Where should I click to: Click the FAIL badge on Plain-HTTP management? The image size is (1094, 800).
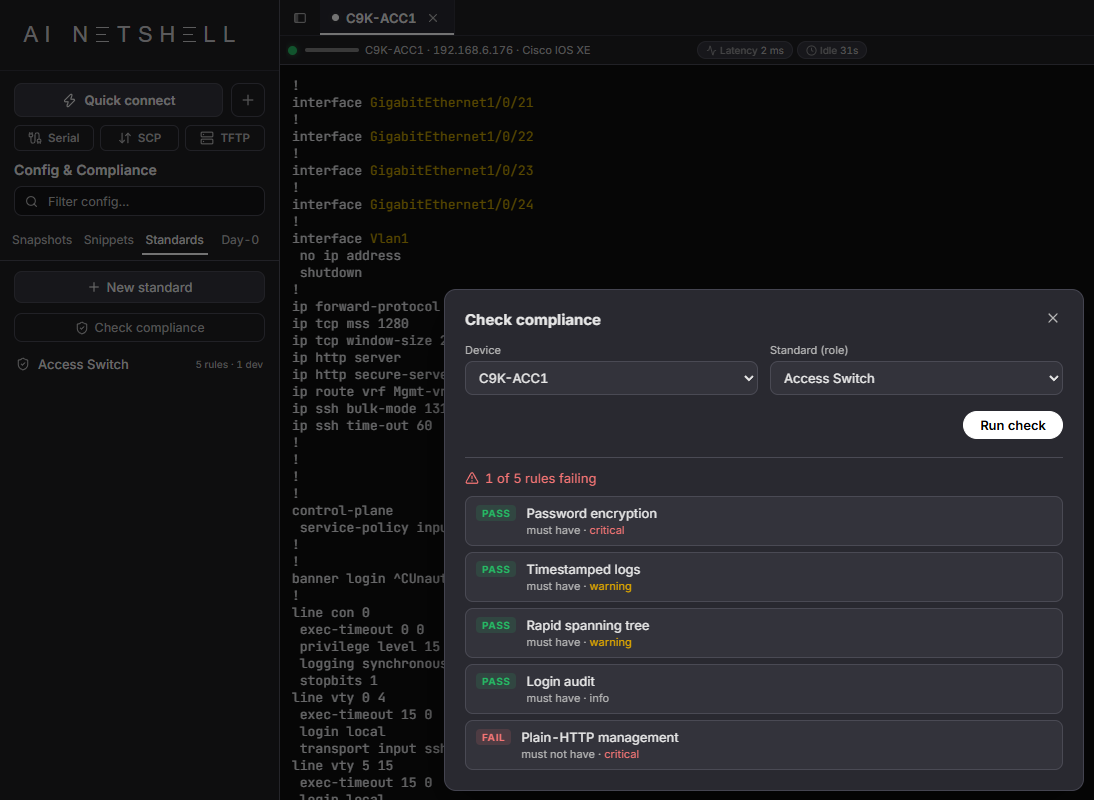click(x=493, y=737)
